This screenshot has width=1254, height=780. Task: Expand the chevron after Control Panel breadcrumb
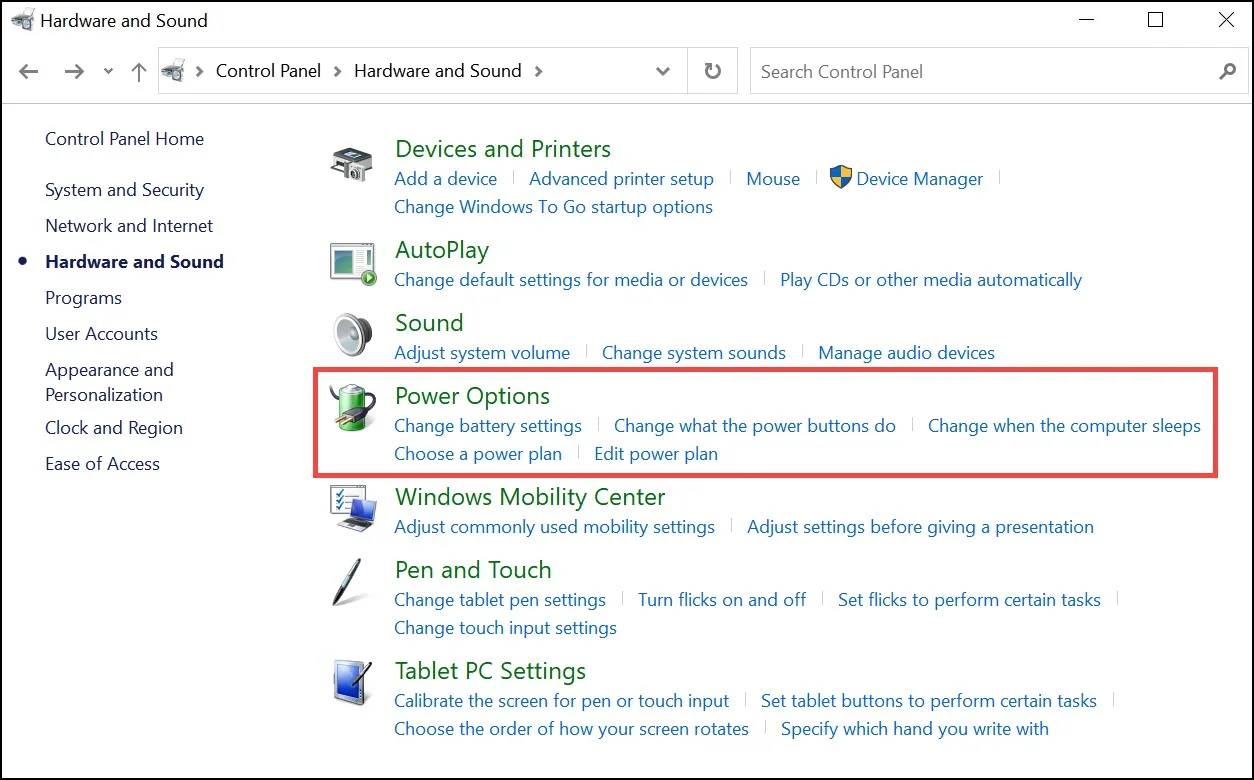337,71
